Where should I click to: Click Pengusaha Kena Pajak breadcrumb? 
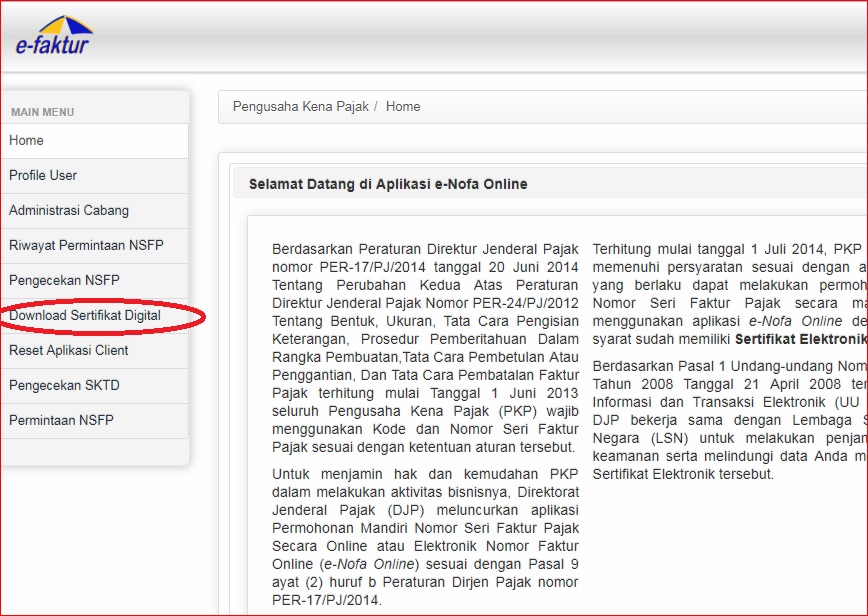301,106
